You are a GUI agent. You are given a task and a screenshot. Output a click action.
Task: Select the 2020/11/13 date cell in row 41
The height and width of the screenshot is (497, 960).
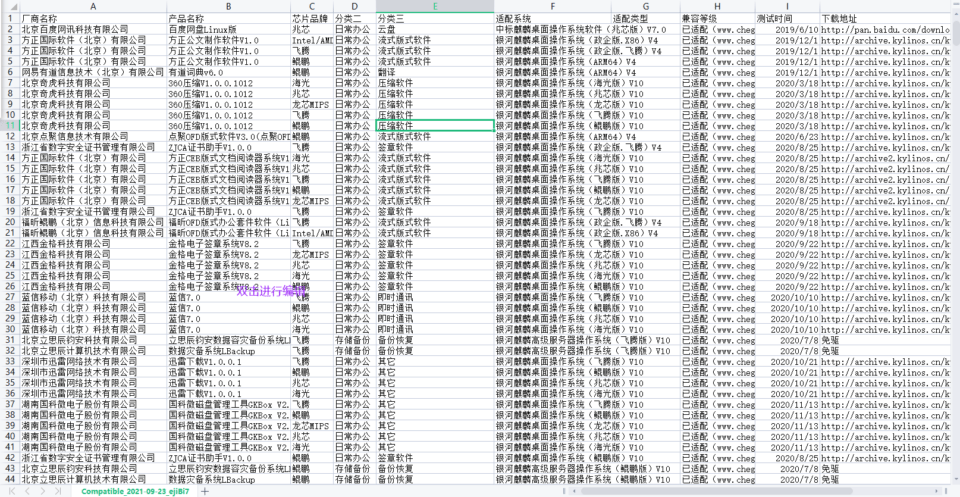[787, 447]
